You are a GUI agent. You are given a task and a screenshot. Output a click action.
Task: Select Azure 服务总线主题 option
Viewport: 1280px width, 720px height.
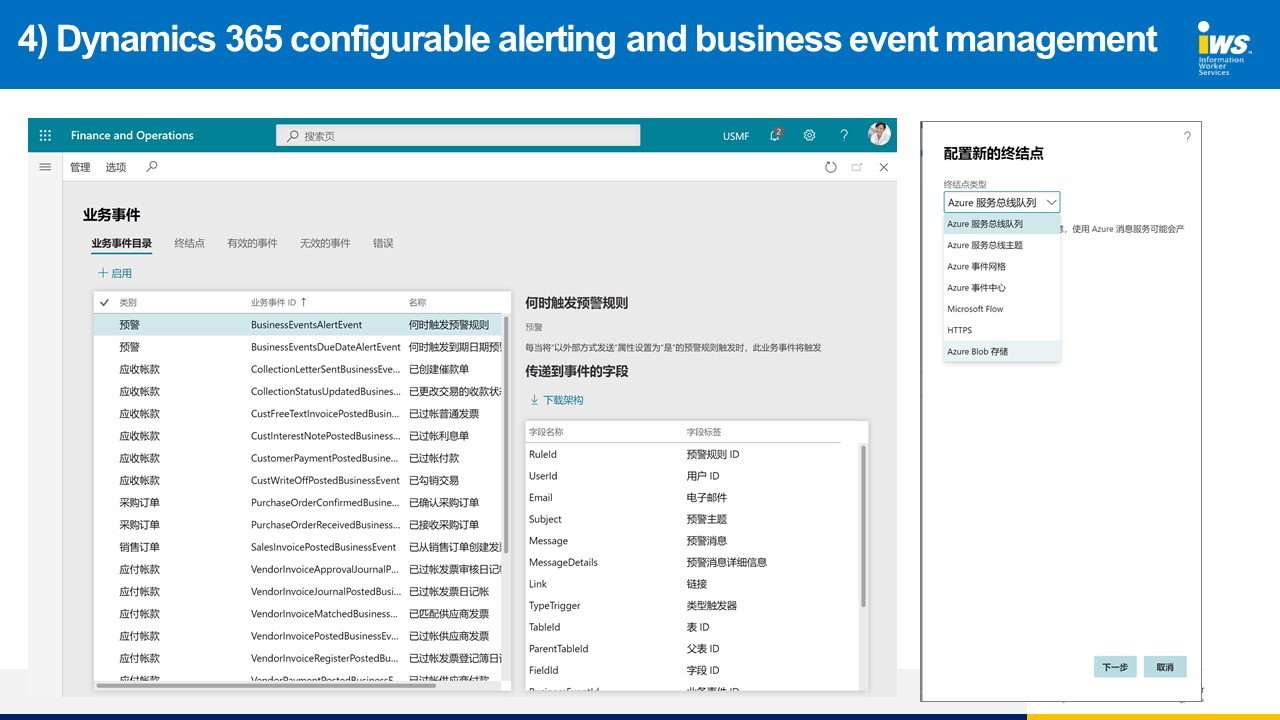pyautogui.click(x=1001, y=245)
